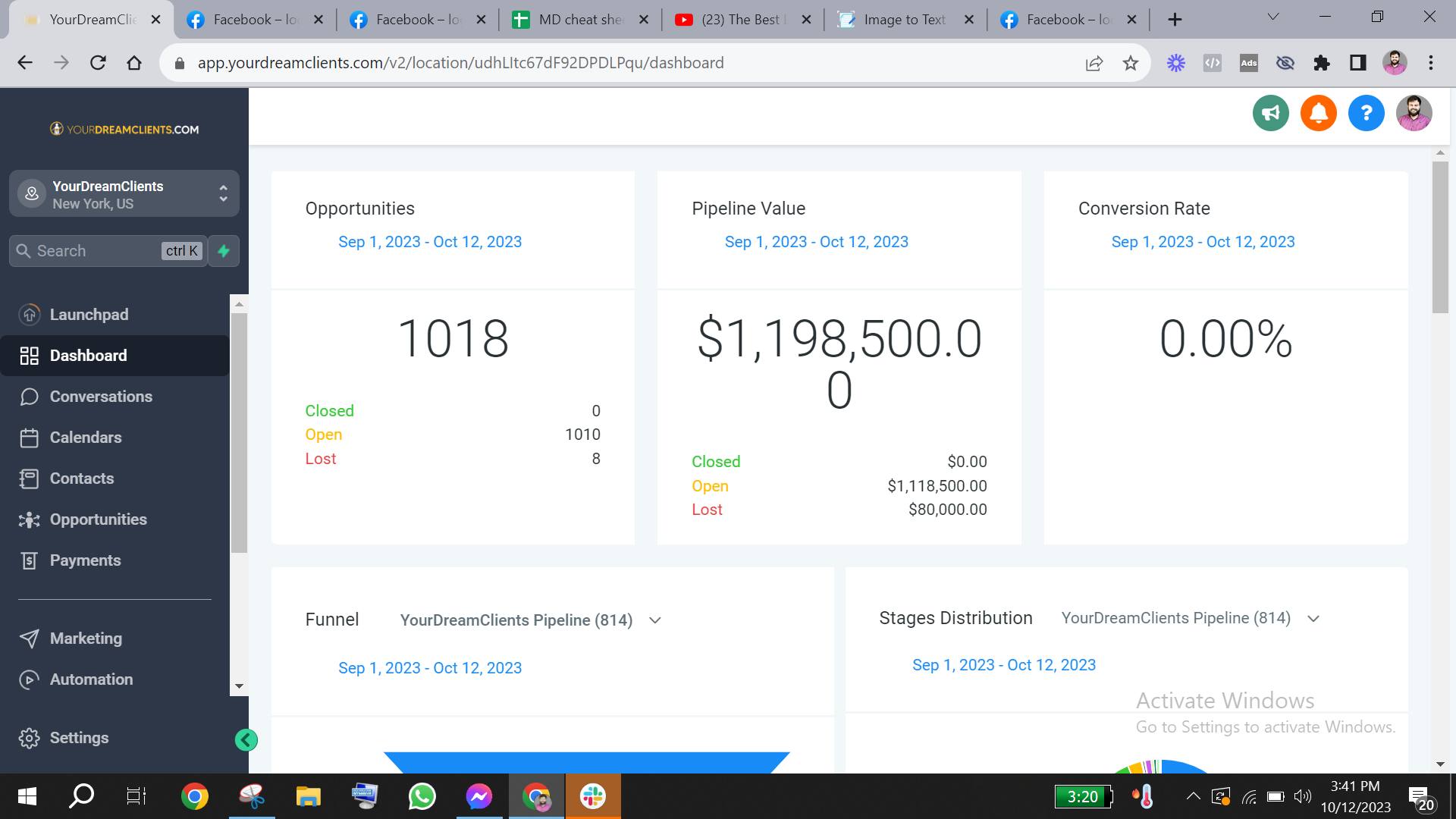Switch to MD cheat sheet tab
The image size is (1456, 819).
pyautogui.click(x=580, y=20)
